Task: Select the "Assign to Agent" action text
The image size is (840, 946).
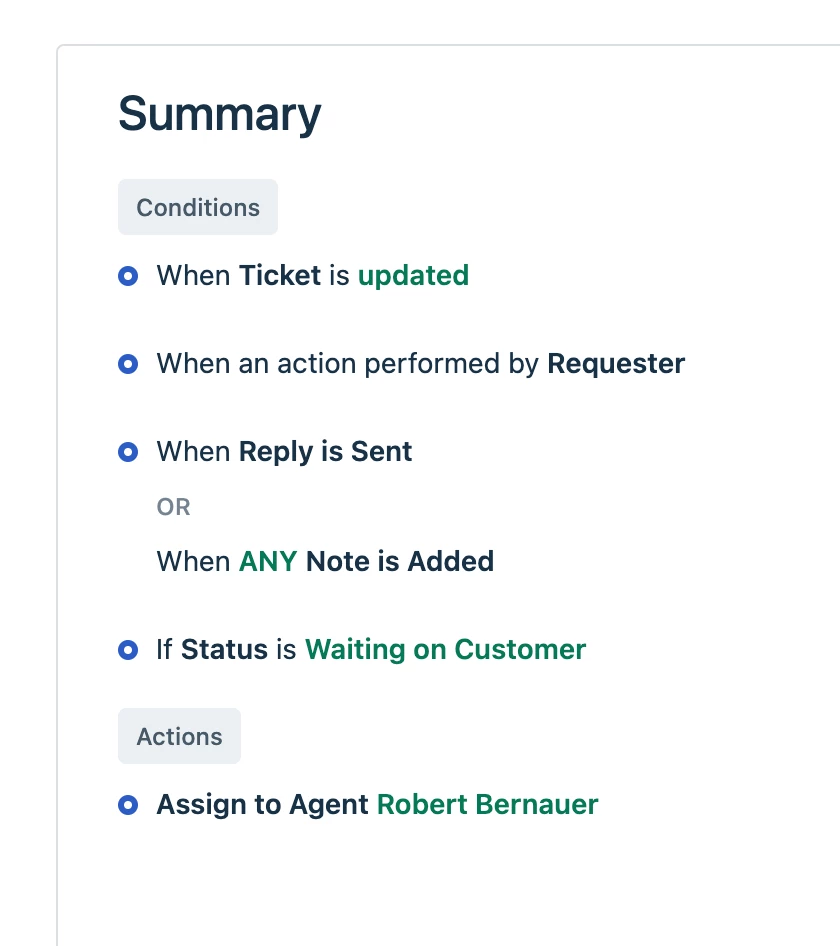Action: tap(262, 805)
